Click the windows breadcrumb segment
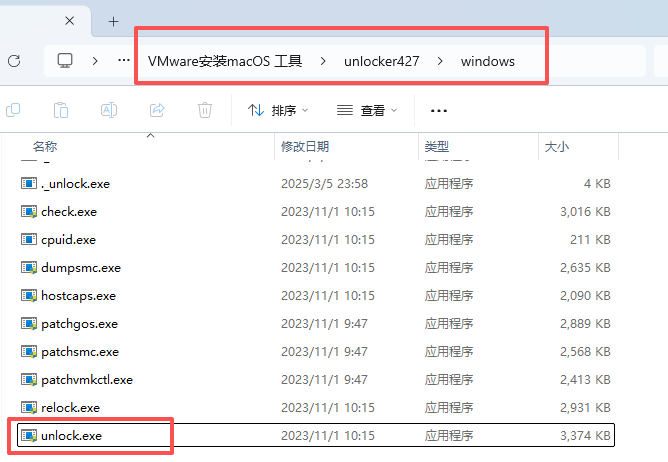This screenshot has height=462, width=668. (487, 61)
